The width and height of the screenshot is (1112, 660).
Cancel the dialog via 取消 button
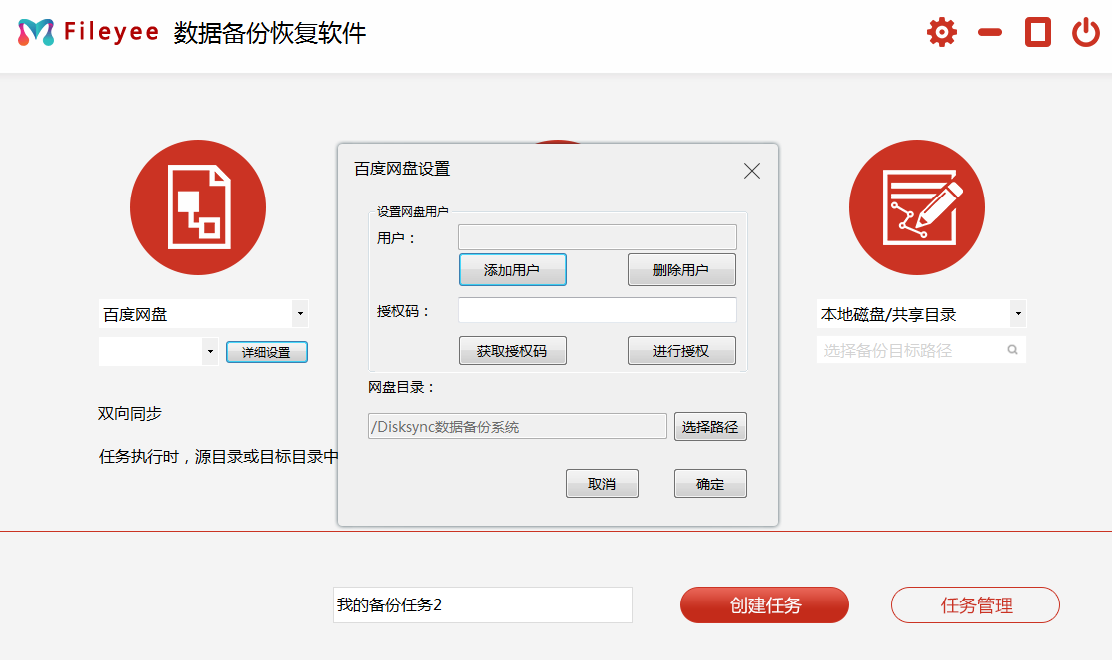(x=602, y=483)
